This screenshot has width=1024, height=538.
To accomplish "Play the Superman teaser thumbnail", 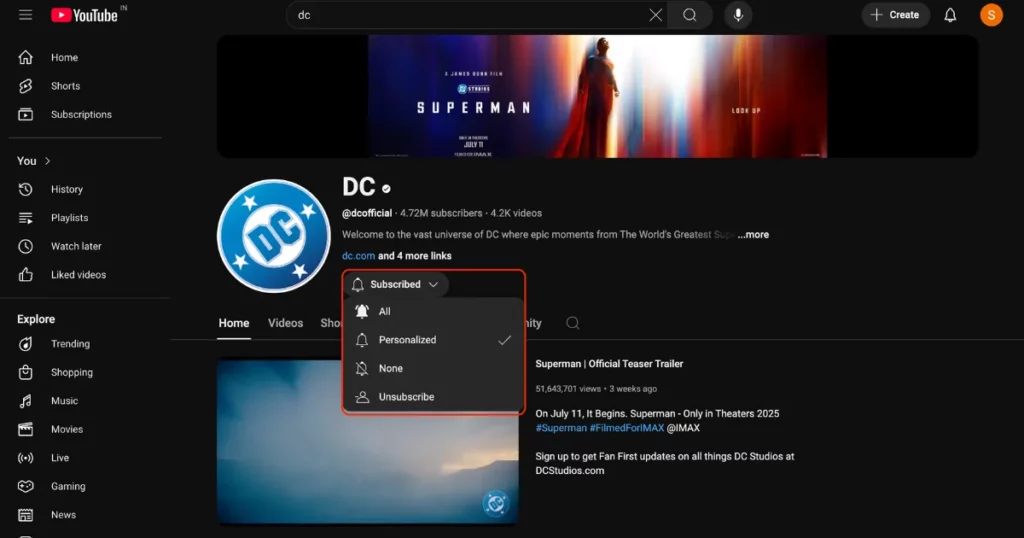I will pyautogui.click(x=368, y=441).
